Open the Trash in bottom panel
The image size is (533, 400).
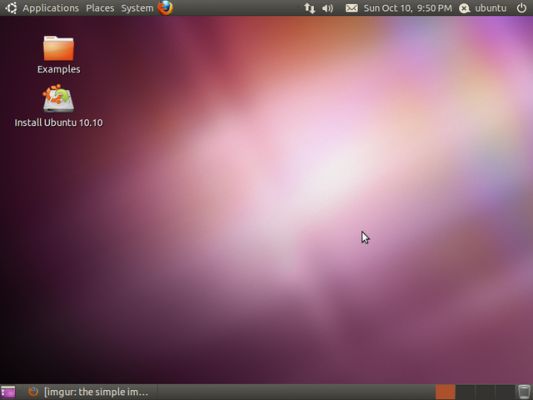[524, 392]
